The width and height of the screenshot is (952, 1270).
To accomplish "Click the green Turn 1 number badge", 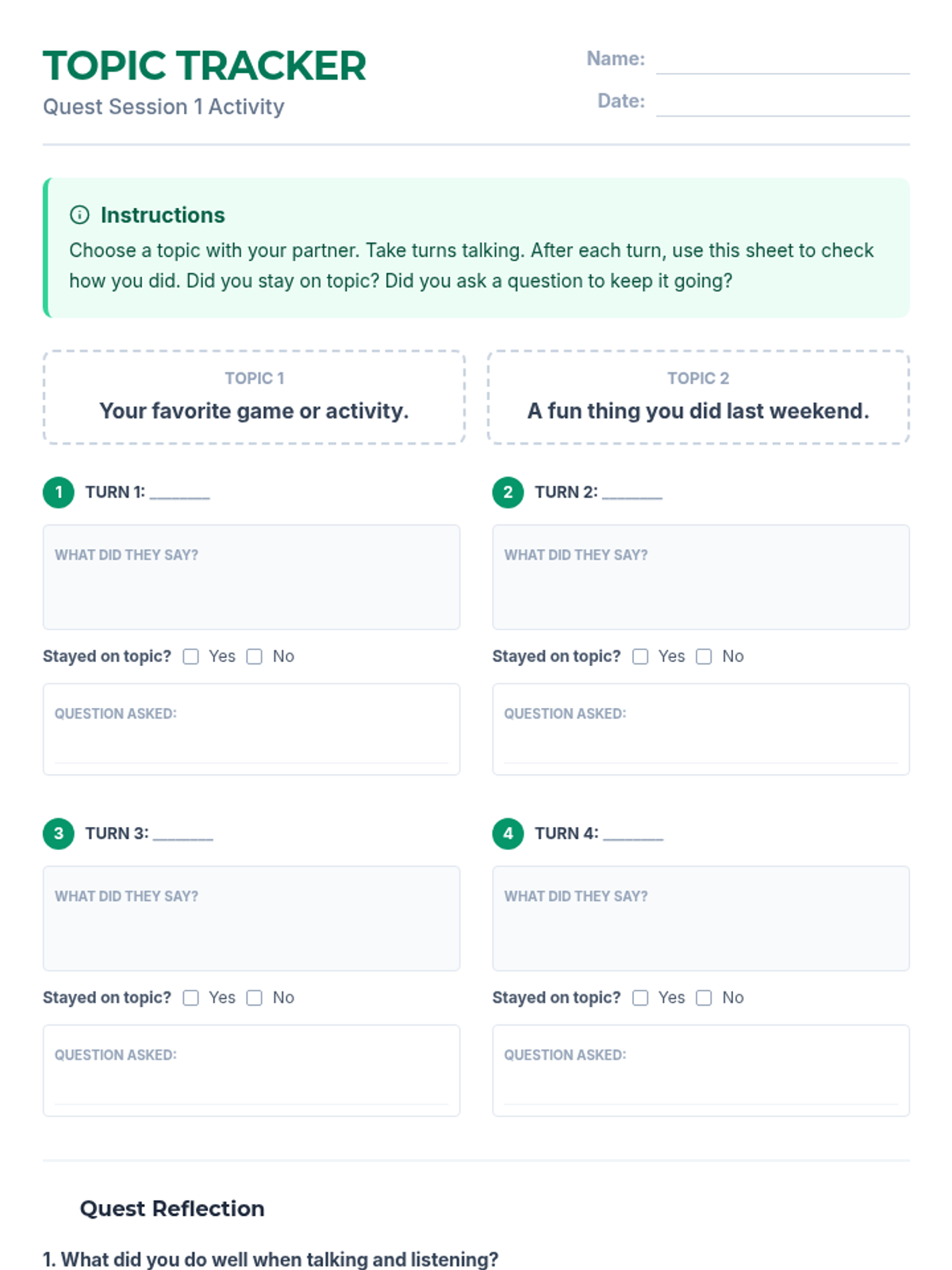I will click(x=59, y=492).
